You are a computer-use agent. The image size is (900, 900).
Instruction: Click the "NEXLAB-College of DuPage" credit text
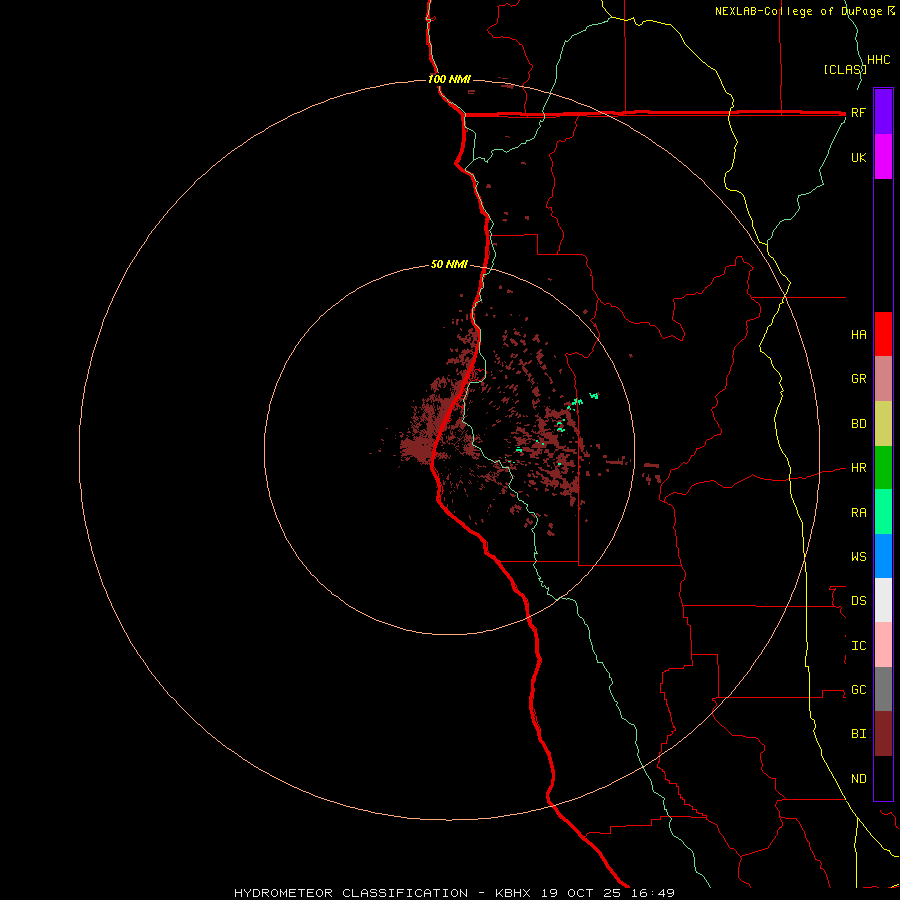pyautogui.click(x=798, y=11)
